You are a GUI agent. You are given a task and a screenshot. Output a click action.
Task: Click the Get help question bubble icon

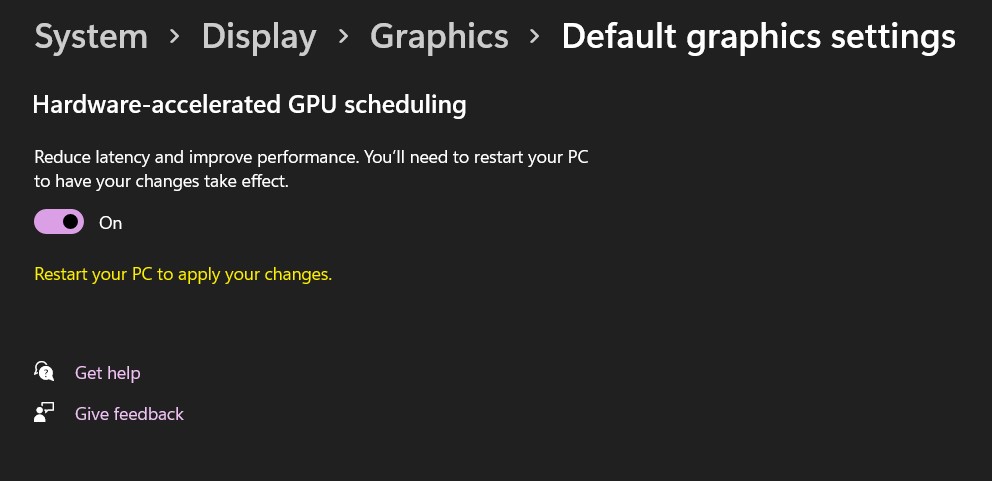(44, 372)
